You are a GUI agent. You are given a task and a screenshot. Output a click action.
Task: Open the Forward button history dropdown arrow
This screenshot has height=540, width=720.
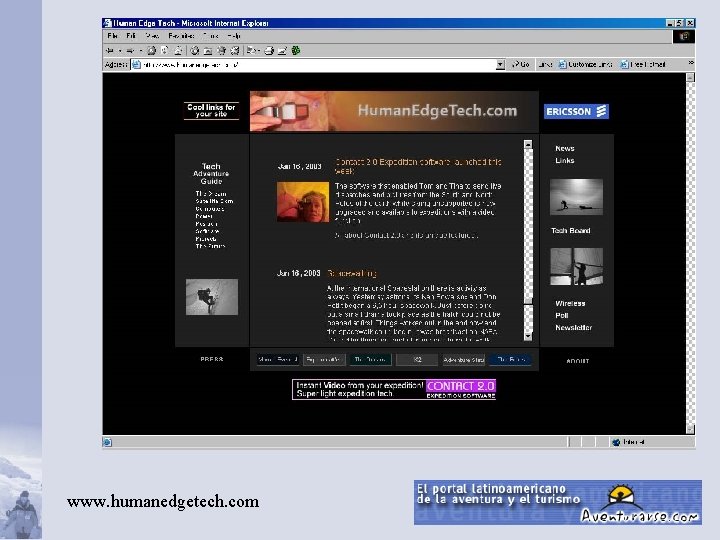(141, 51)
